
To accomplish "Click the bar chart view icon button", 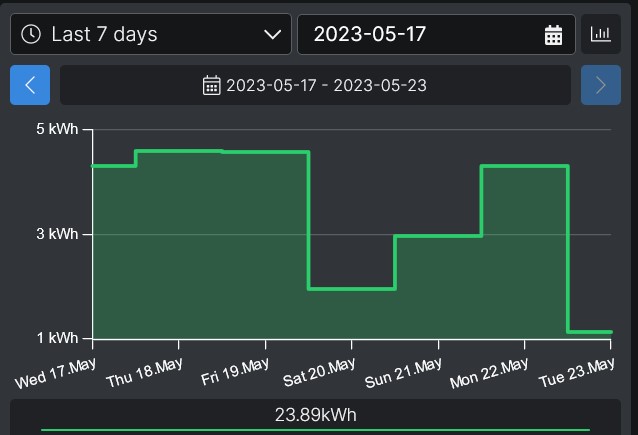I will point(600,34).
